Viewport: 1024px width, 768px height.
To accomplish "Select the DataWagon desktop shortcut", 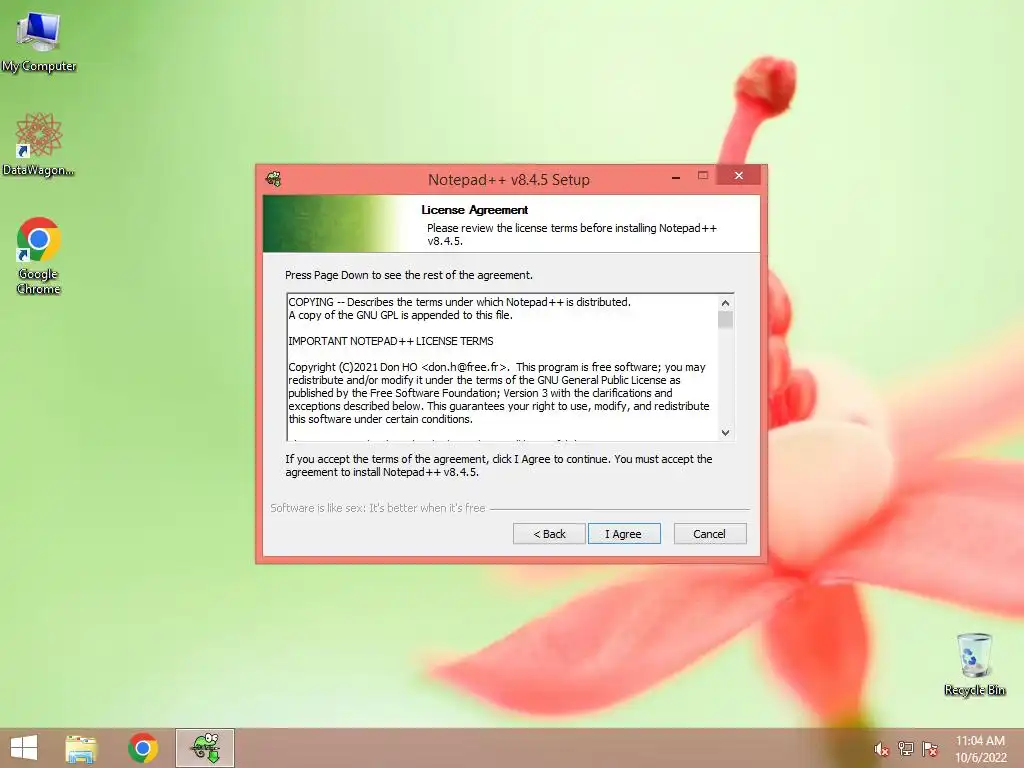I will 39,145.
